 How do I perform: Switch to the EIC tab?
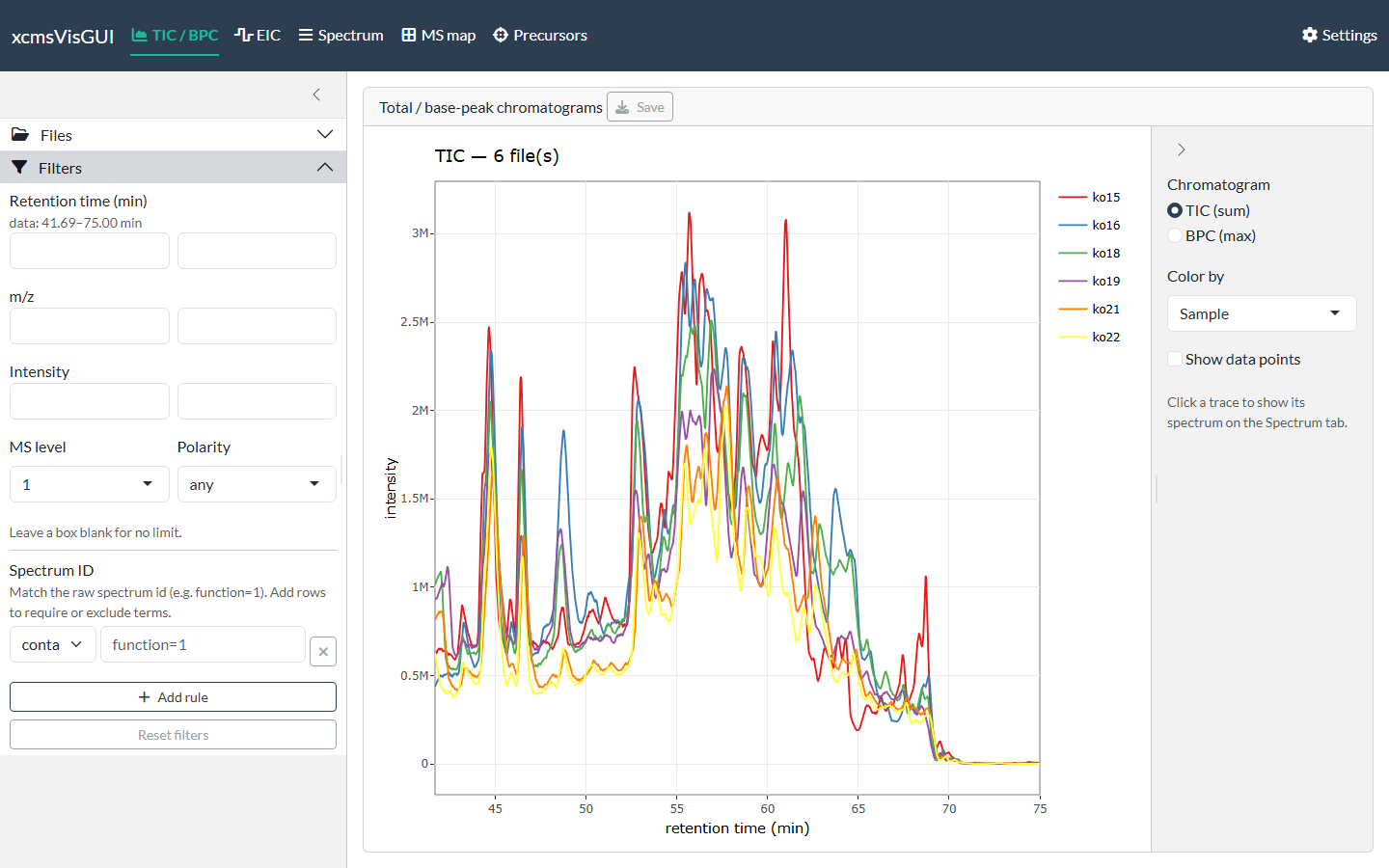(x=258, y=35)
